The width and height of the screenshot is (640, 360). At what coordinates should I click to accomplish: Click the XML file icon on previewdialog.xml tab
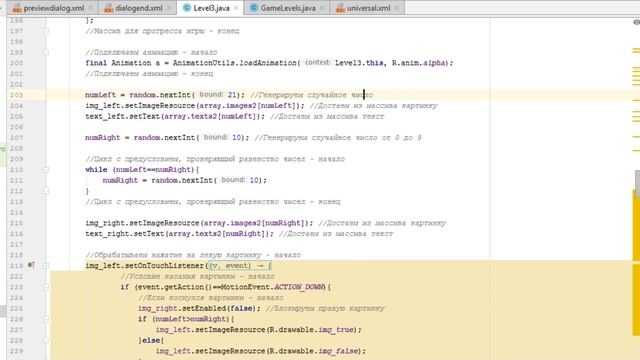pos(17,8)
